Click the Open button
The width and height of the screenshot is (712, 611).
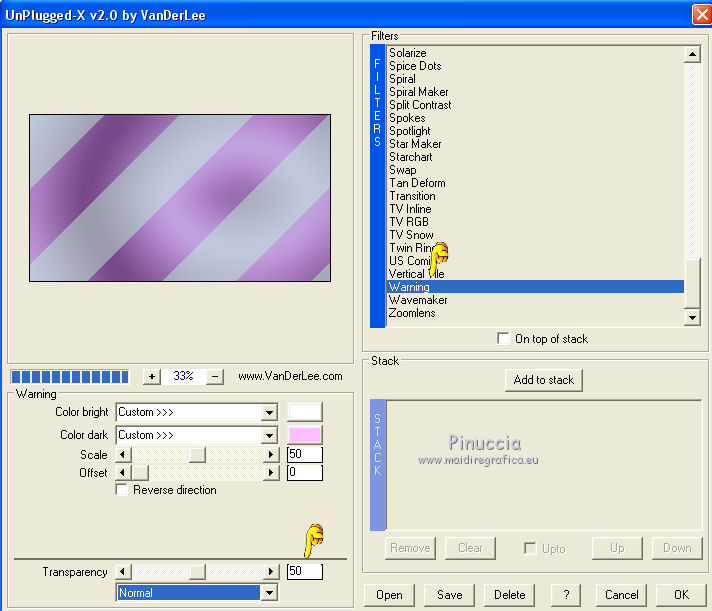[390, 595]
